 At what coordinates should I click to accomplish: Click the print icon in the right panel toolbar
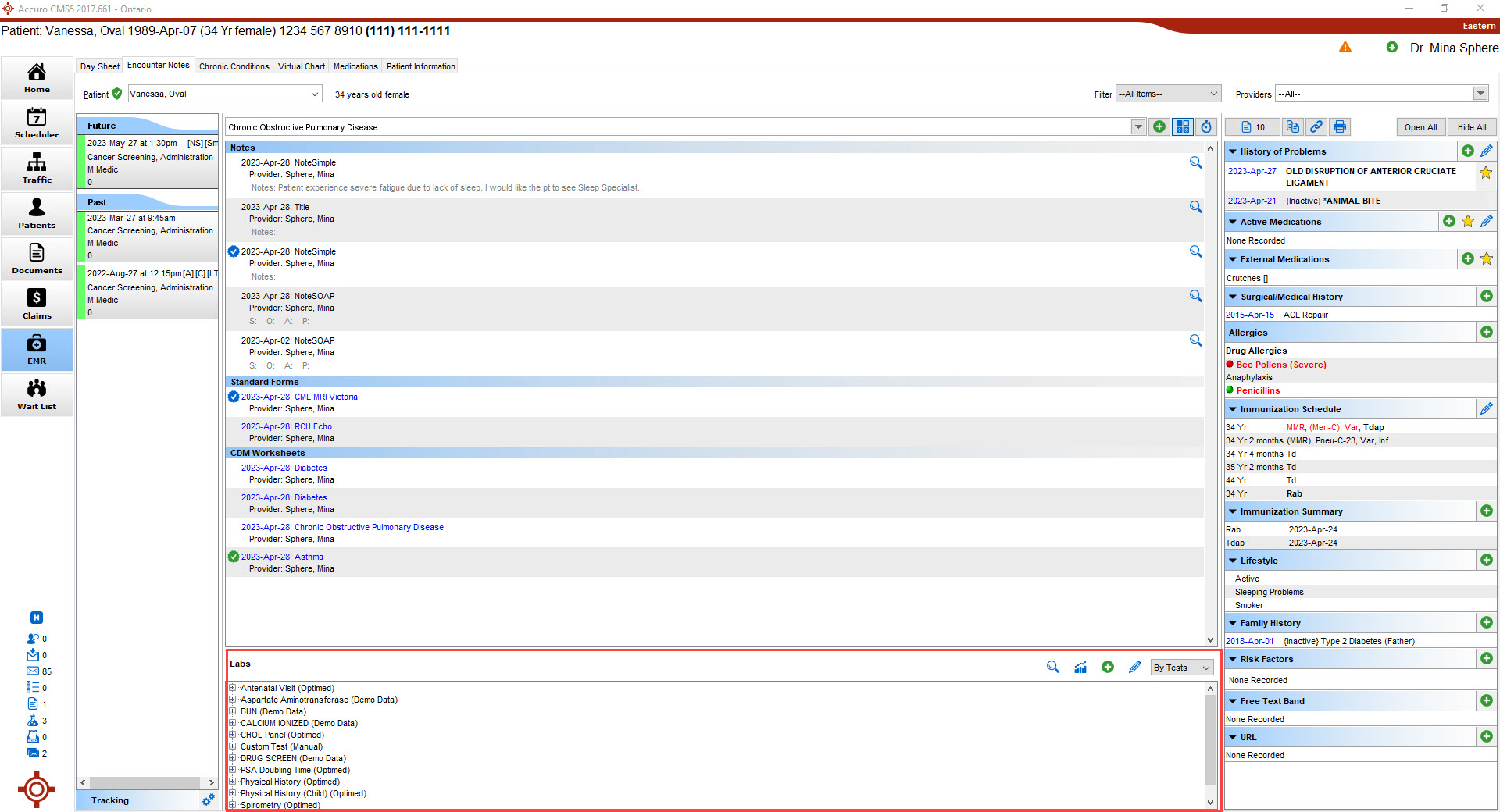[x=1340, y=127]
